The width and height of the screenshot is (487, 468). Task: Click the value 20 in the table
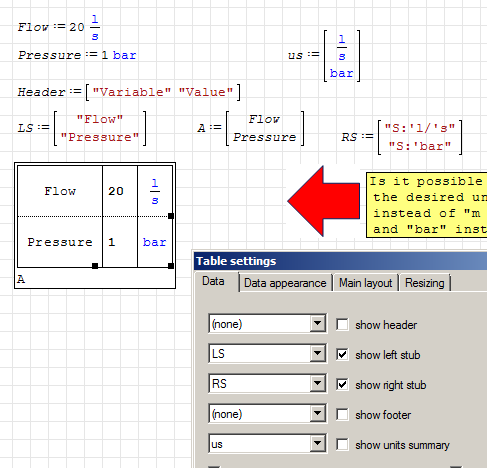pos(116,191)
